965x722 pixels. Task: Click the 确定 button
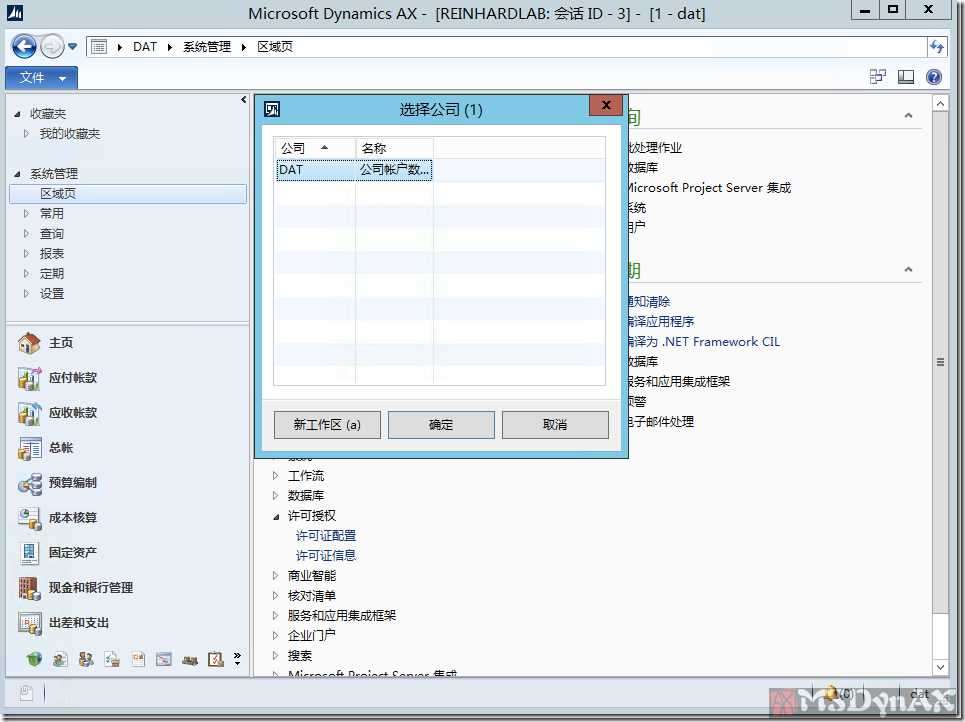[441, 425]
